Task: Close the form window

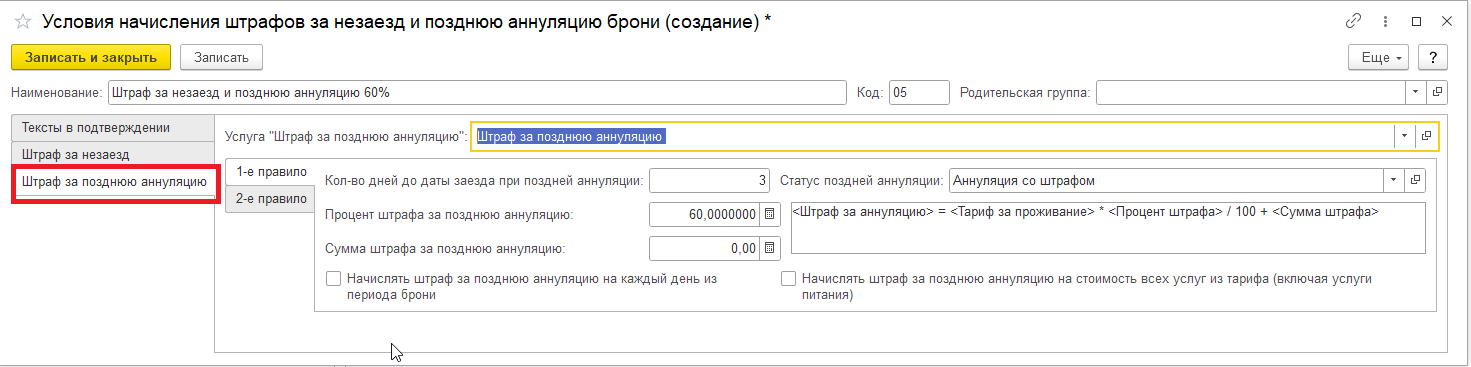Action: click(1447, 21)
